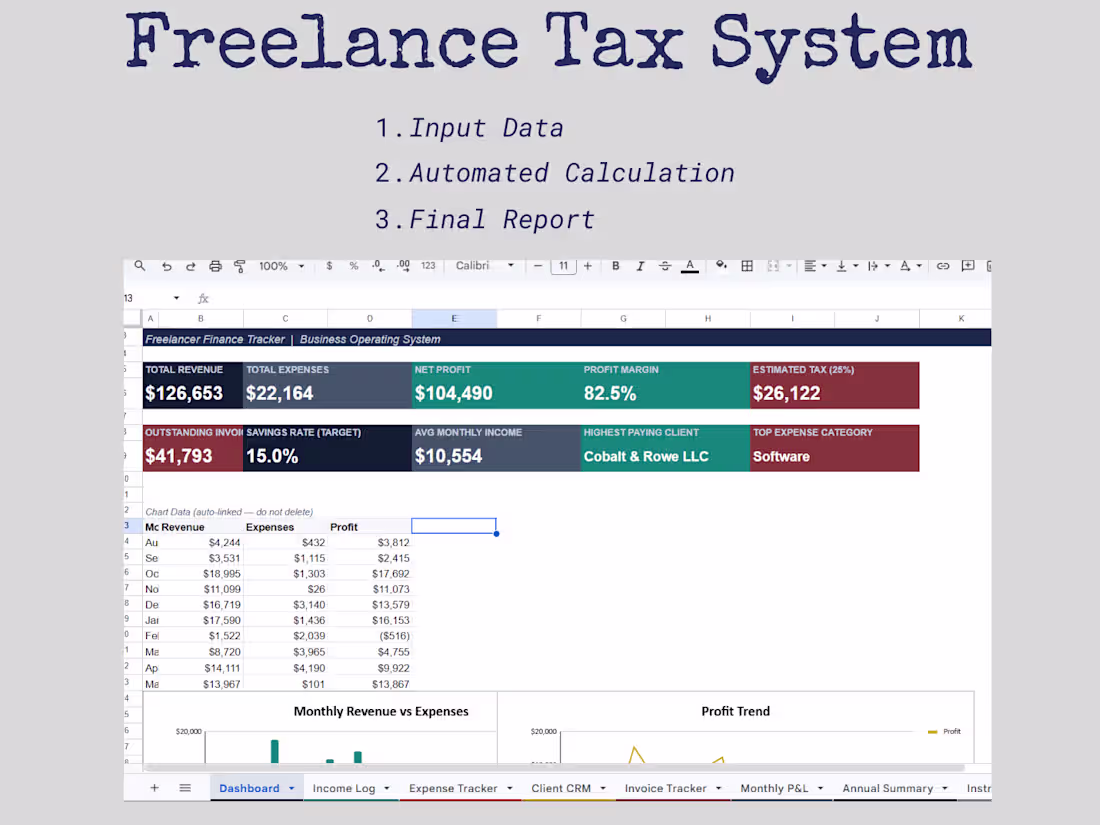Click the Total Expenses value $22,164
The width and height of the screenshot is (1100, 825).
[x=279, y=394]
